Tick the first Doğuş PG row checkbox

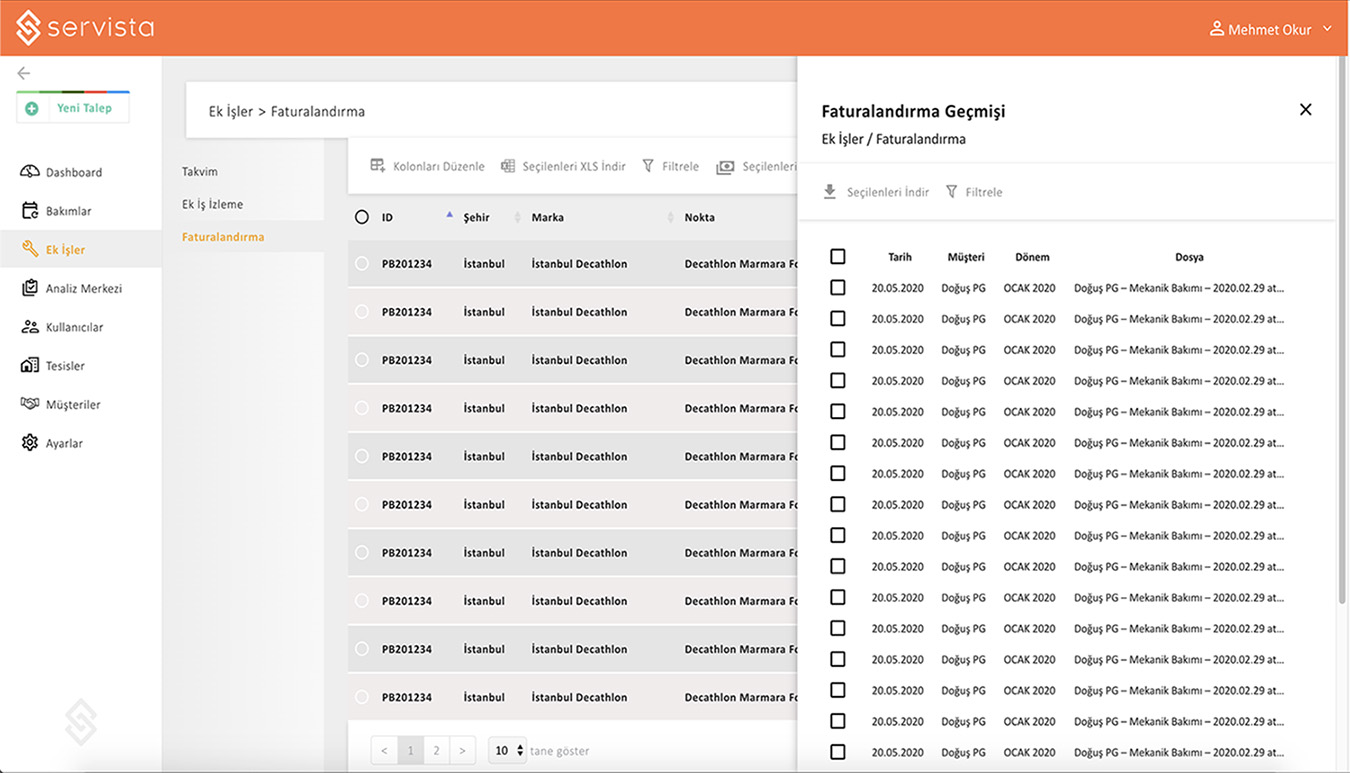coord(838,288)
